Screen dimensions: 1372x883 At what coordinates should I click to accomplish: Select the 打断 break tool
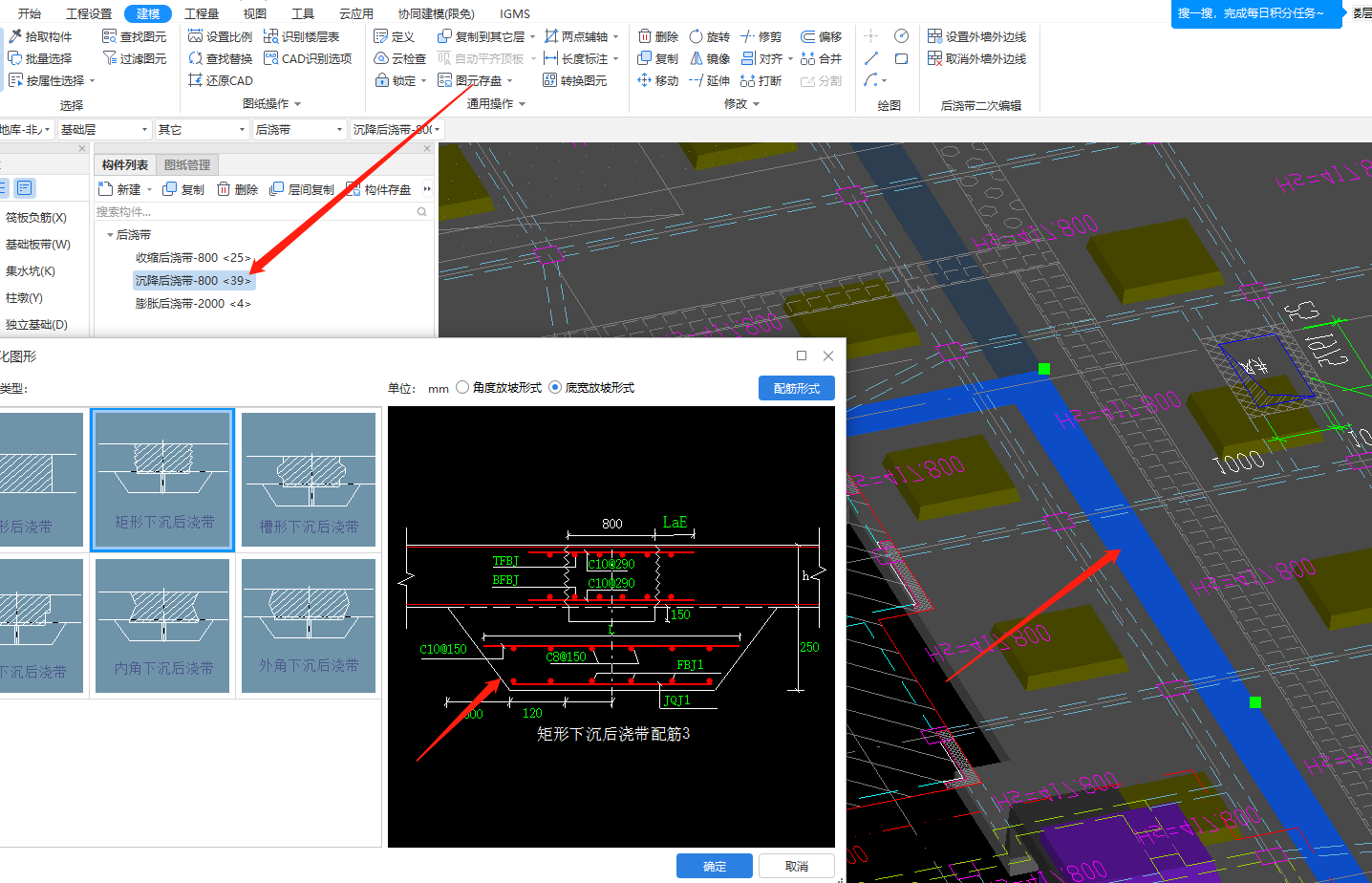(x=761, y=80)
